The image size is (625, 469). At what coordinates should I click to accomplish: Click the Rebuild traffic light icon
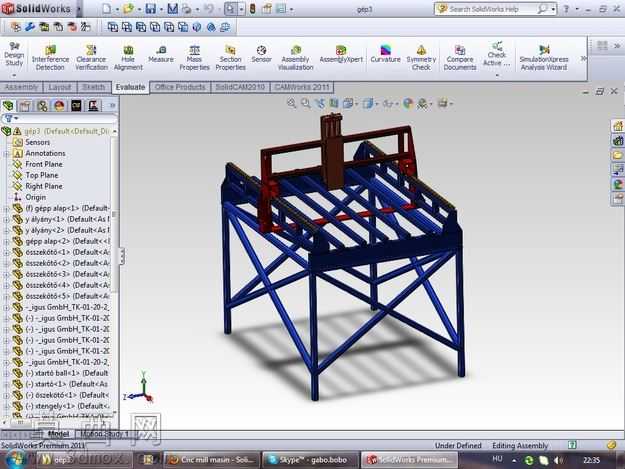coord(252,8)
